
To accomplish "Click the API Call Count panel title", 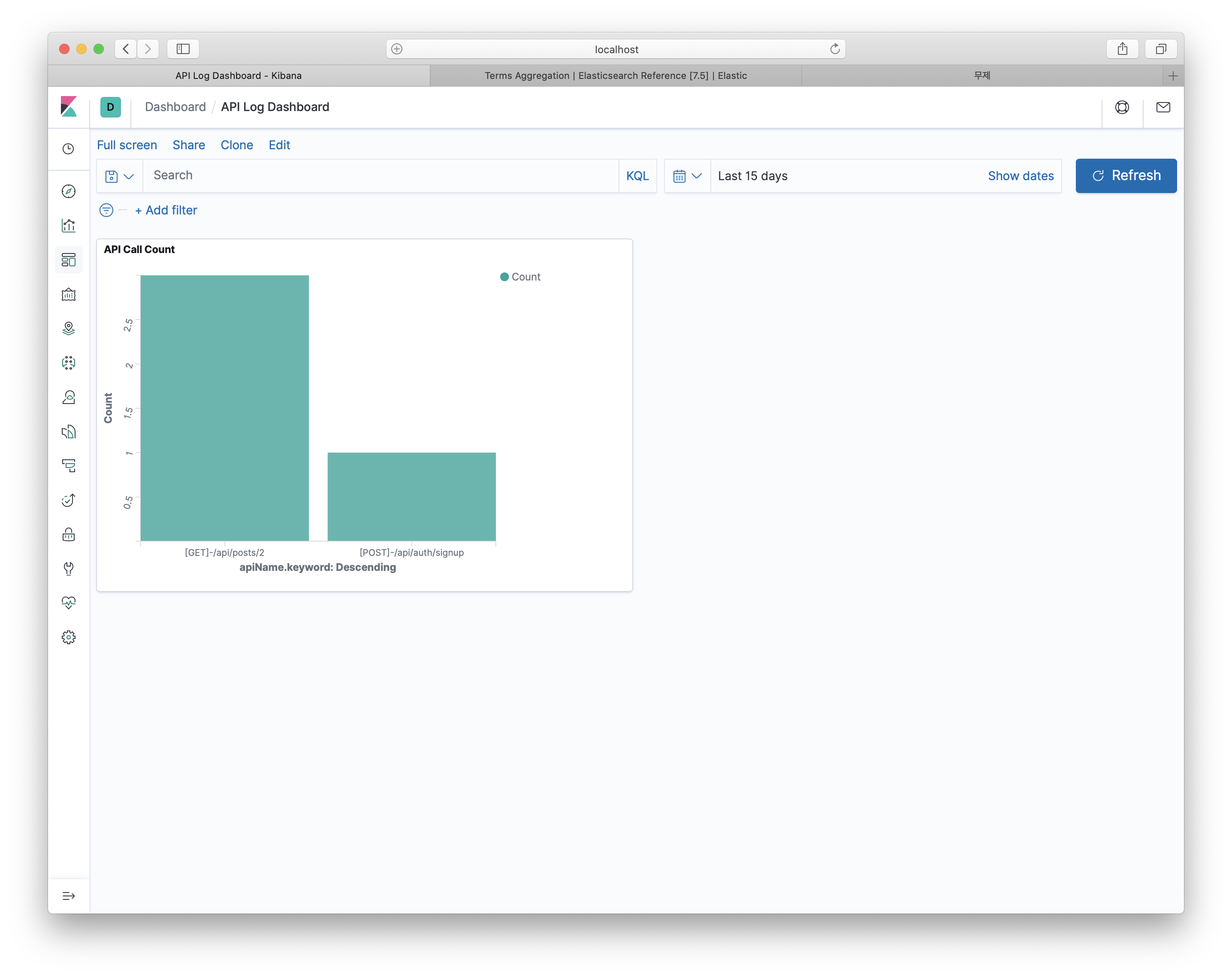I will tap(139, 249).
